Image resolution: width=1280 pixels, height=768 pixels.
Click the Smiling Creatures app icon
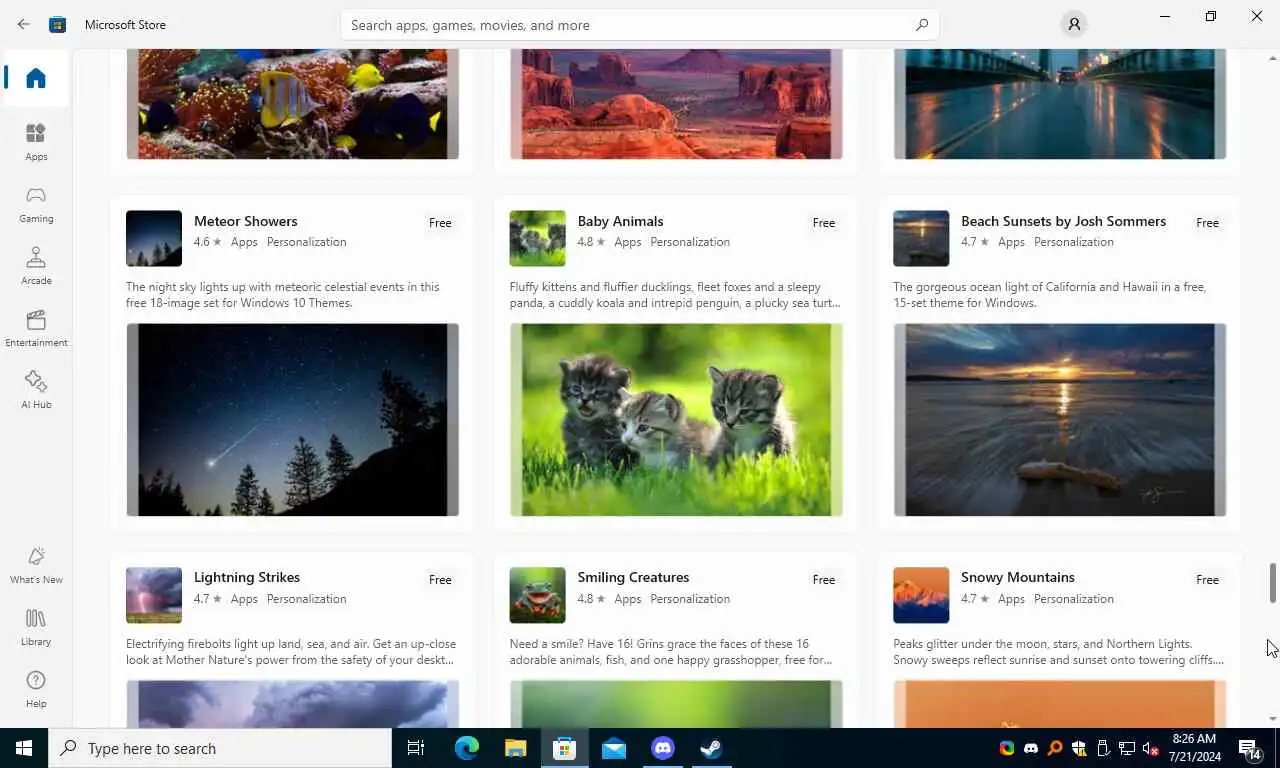click(x=537, y=595)
